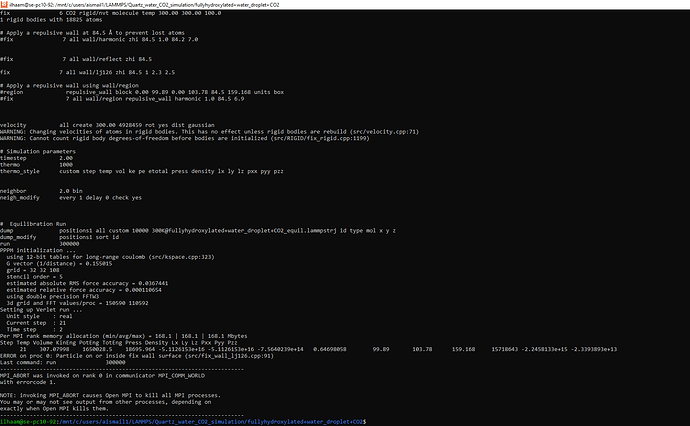
Task: Click comment 'Apply a repulsive wall using wall/region'
Action: click(x=70, y=86)
